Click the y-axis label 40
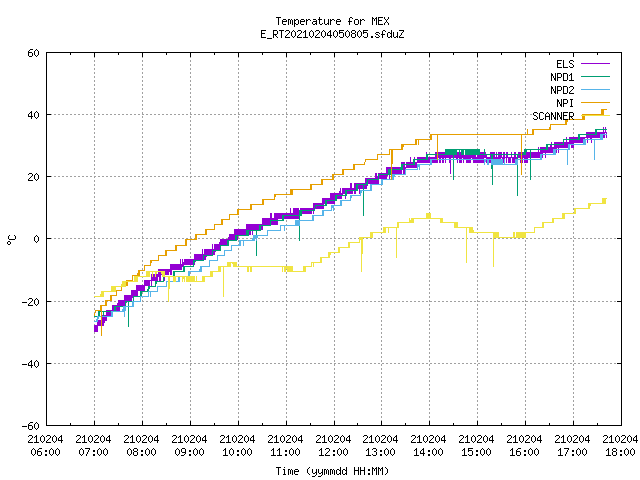This screenshot has width=640, height=480. coord(33,115)
